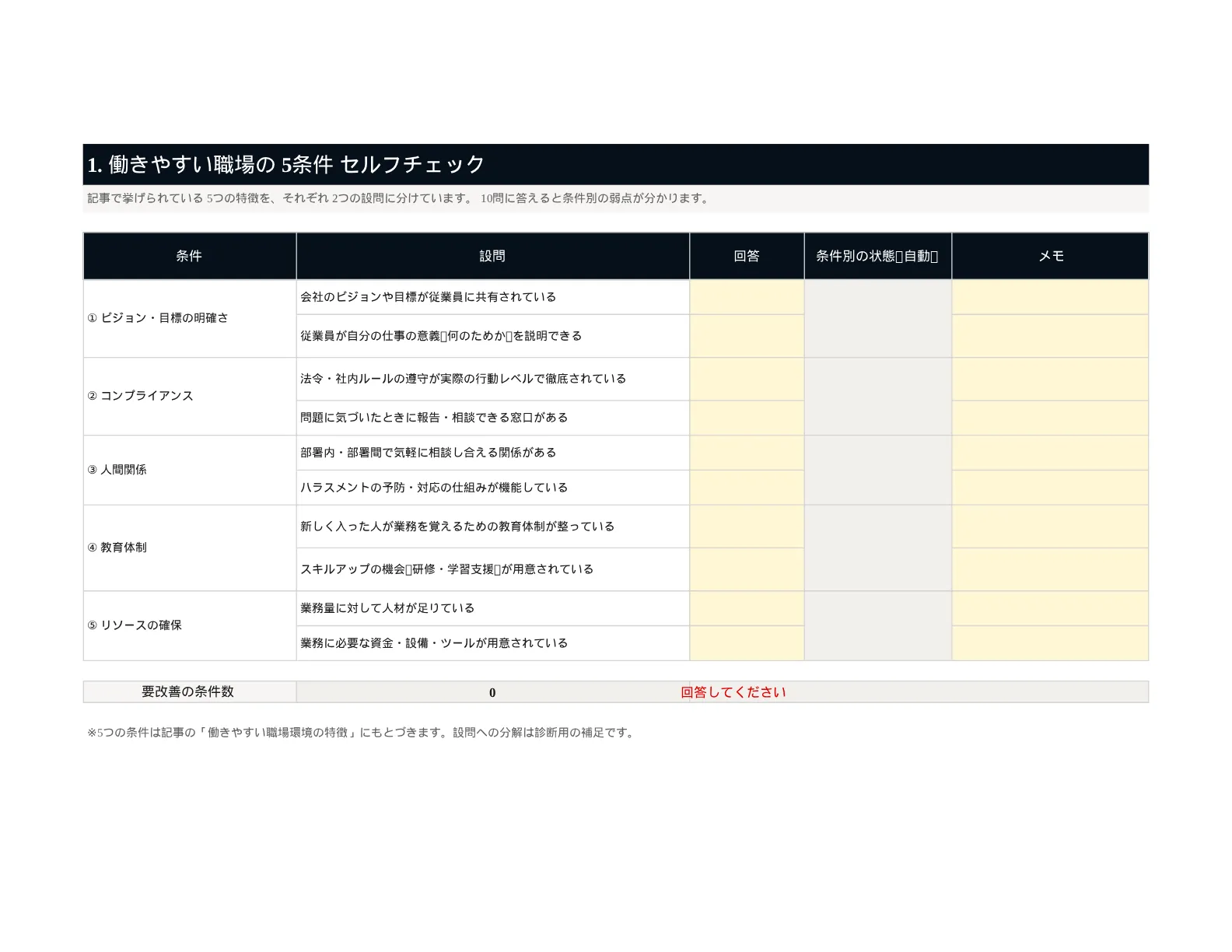1232x952 pixels.
Task: Select the title 働きやすい職場の 5条件 セルフチェック
Action: [x=286, y=164]
